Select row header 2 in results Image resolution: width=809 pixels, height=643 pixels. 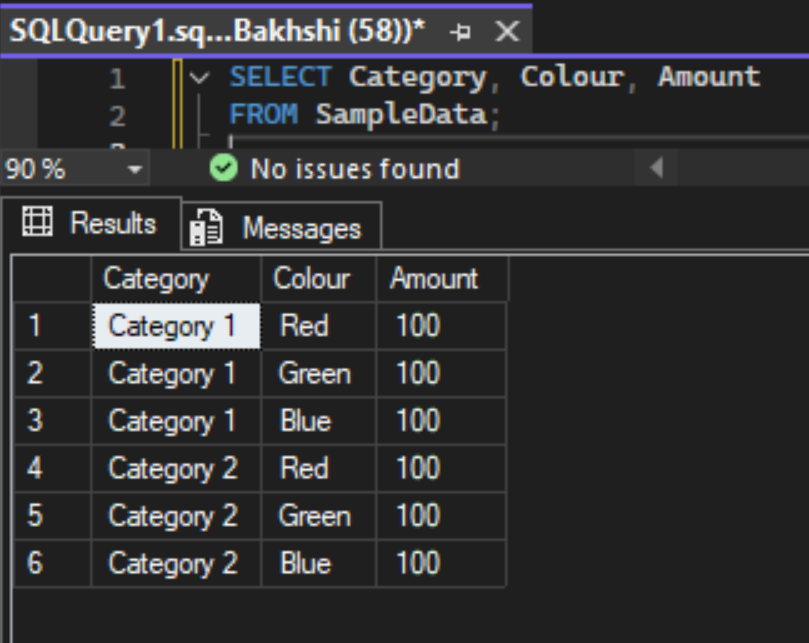pos(52,373)
